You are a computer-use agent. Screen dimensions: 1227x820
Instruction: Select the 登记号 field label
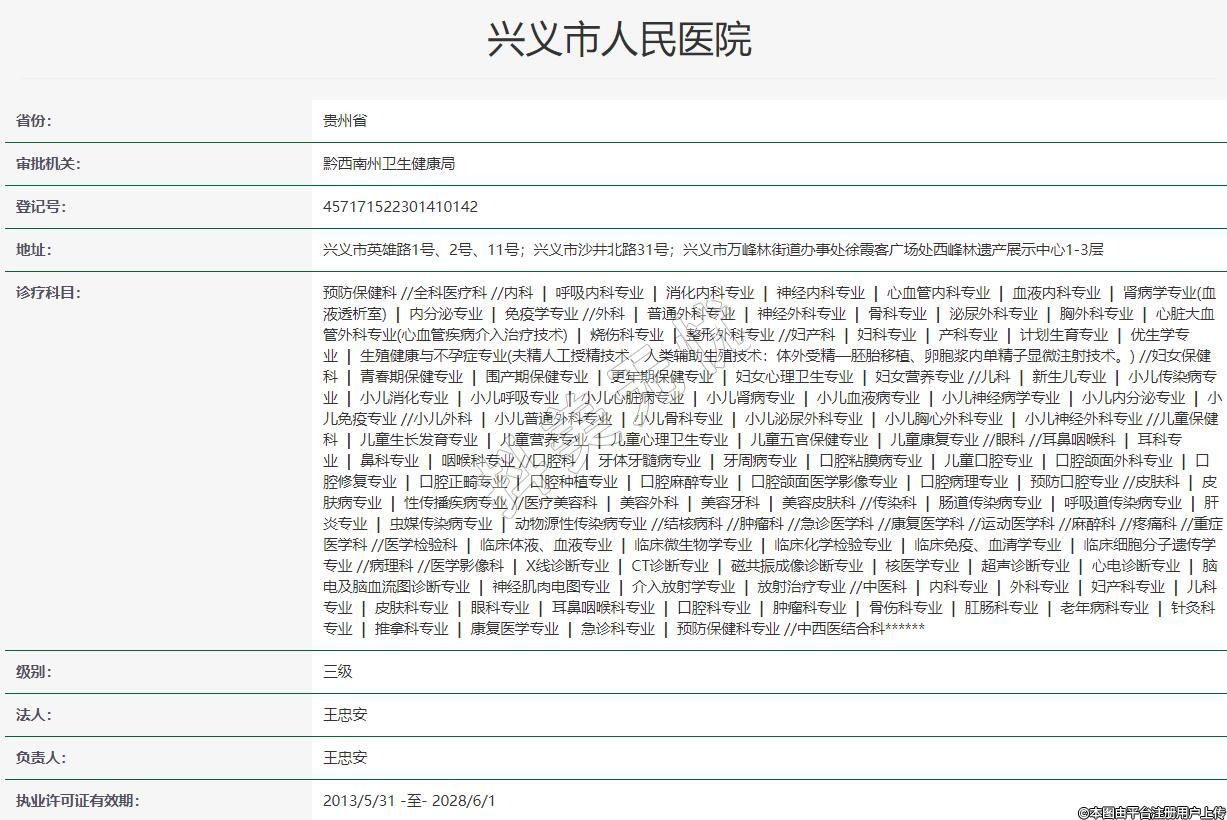(x=40, y=207)
